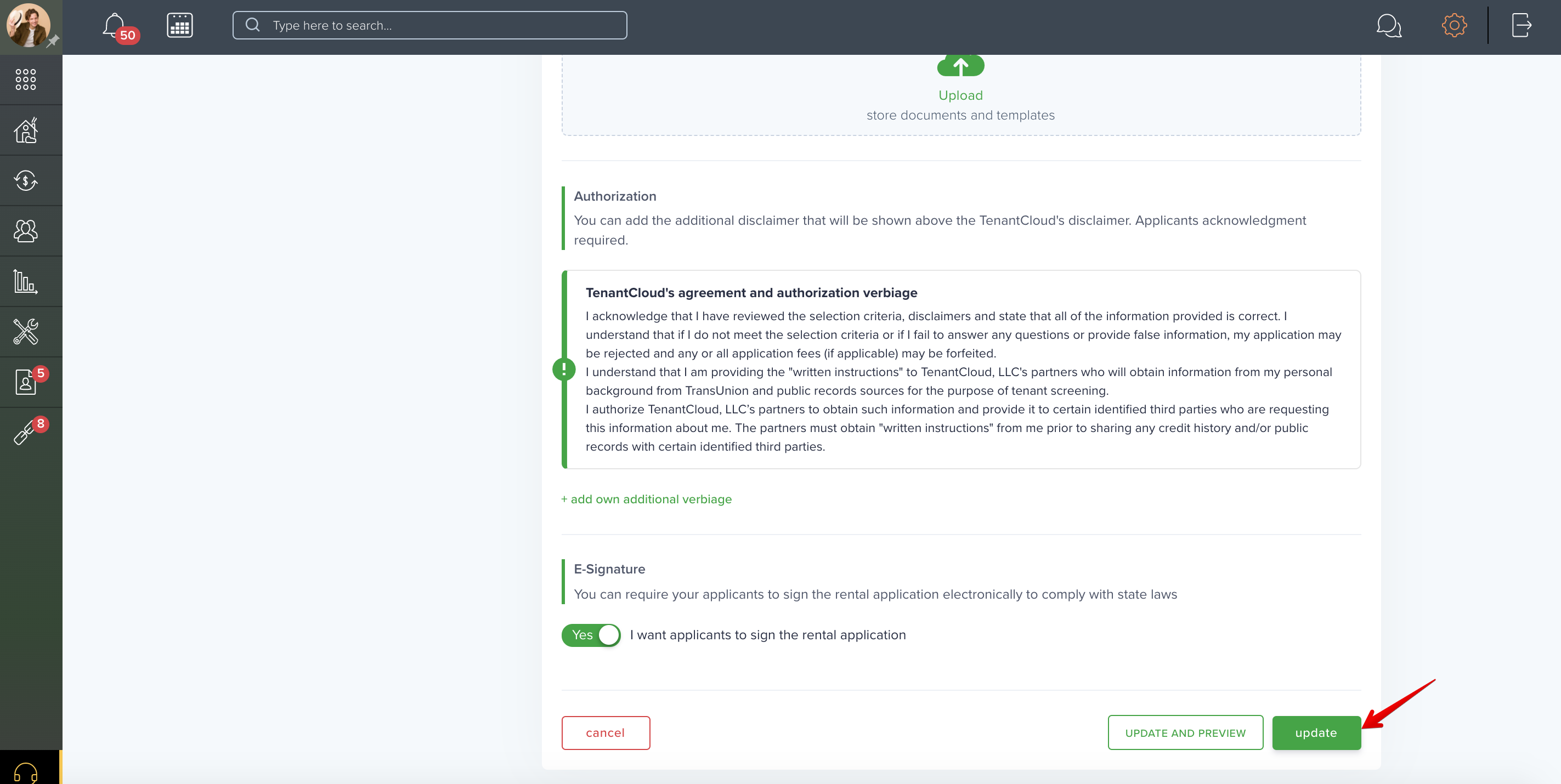The height and width of the screenshot is (784, 1561).
Task: Open the plug icon with 8 badge
Action: [25, 433]
